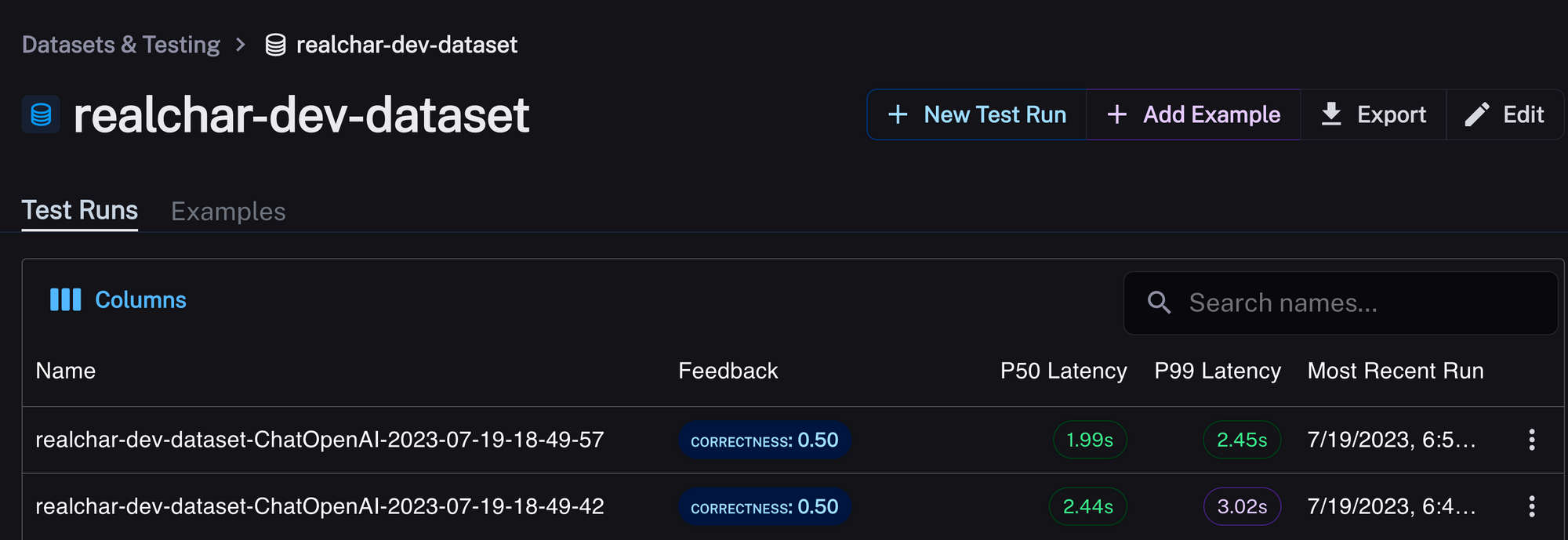Click the pencil icon on Edit
Image resolution: width=1568 pixels, height=540 pixels.
[1477, 114]
